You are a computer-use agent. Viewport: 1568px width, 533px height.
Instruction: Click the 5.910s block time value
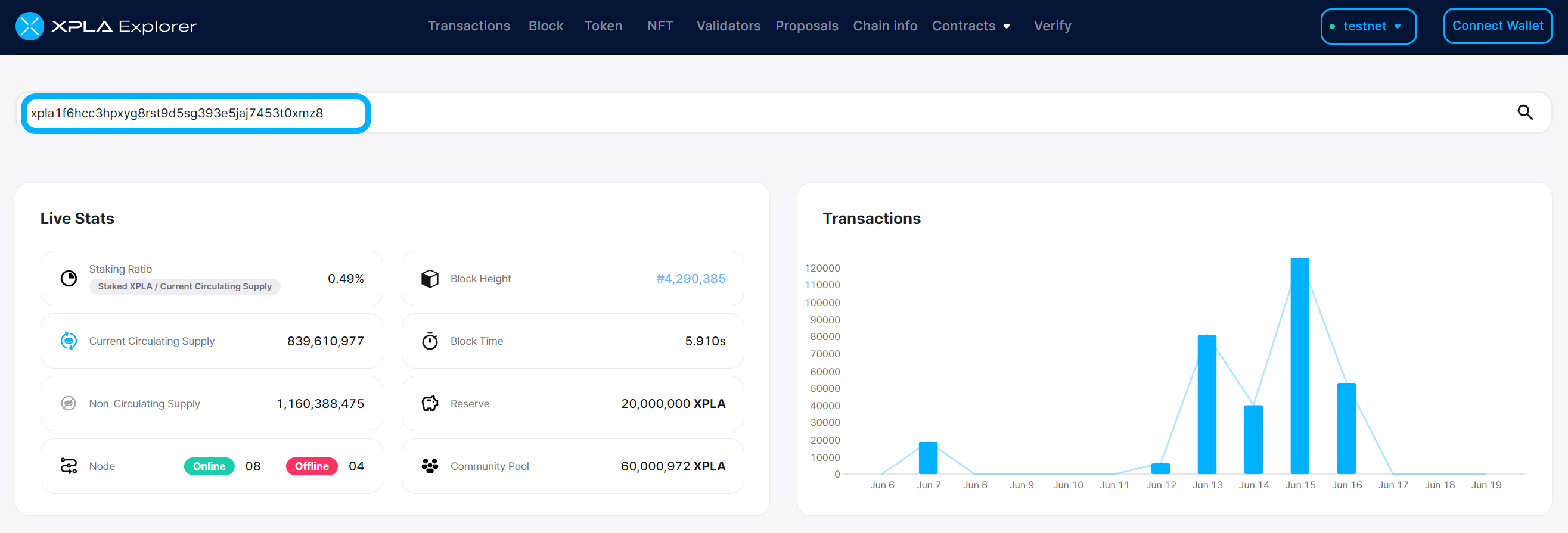[x=705, y=341]
